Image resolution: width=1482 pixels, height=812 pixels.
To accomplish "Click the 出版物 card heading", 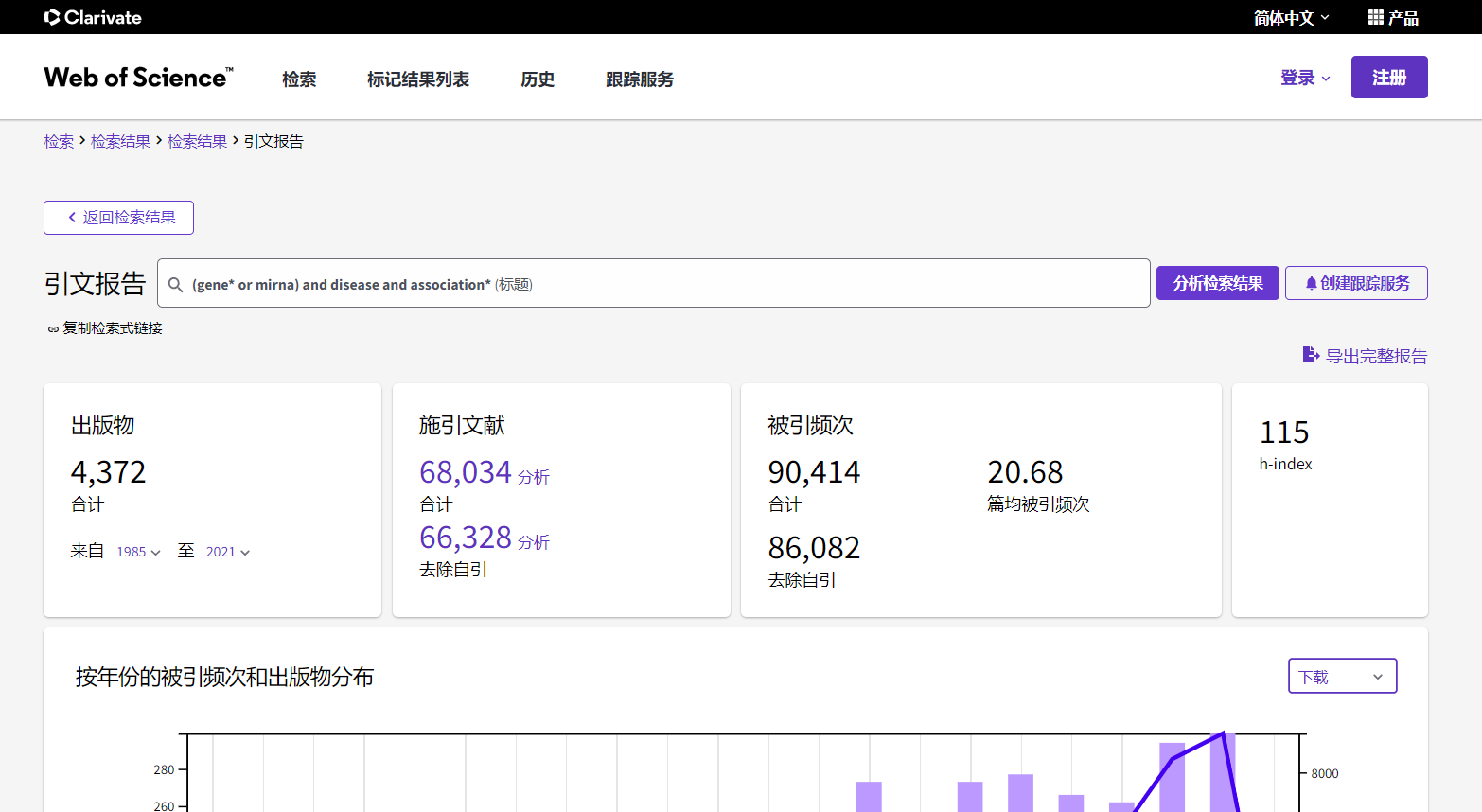I will (x=103, y=425).
